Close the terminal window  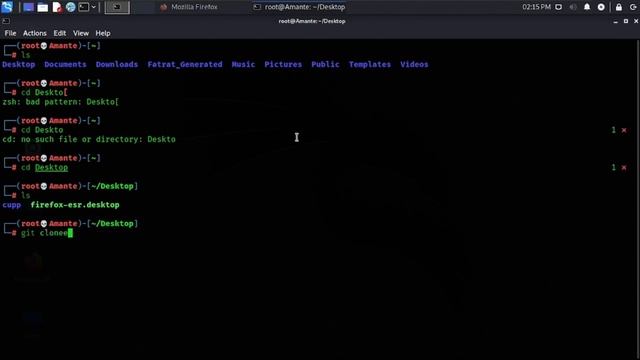[x=636, y=21]
